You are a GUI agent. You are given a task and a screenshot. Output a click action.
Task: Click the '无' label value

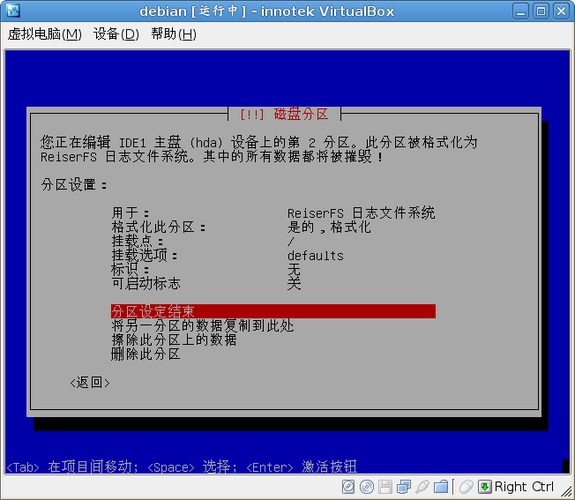point(294,270)
